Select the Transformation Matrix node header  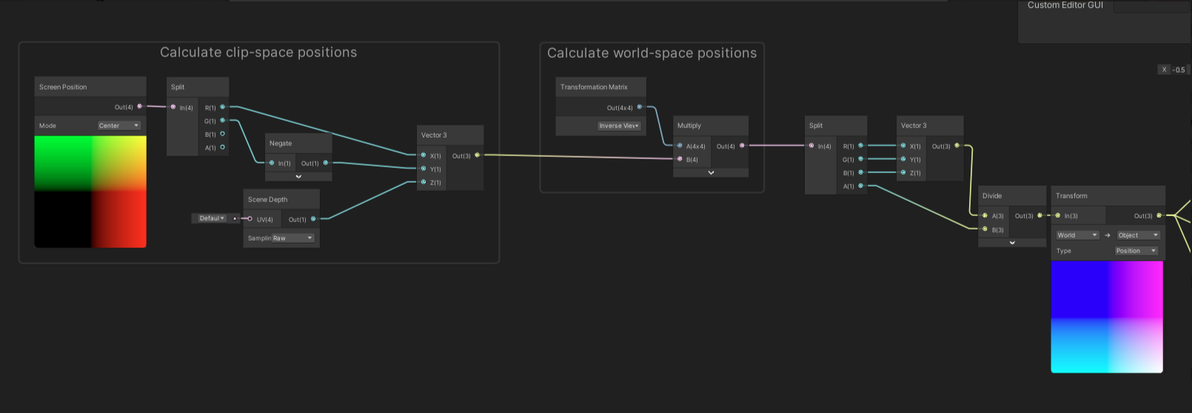601,87
